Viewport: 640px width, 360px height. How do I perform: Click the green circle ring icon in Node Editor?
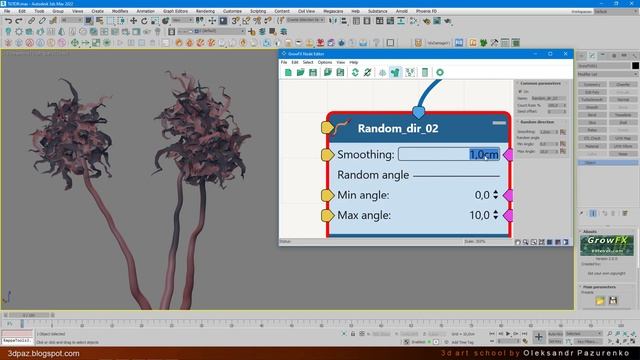(x=440, y=72)
